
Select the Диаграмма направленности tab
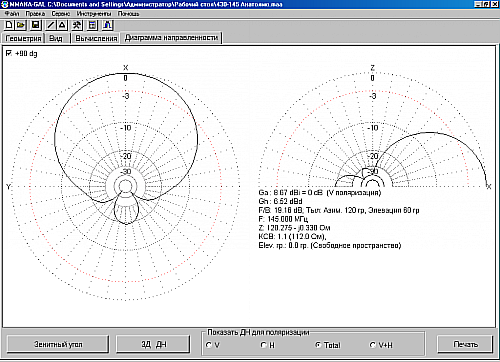point(171,37)
